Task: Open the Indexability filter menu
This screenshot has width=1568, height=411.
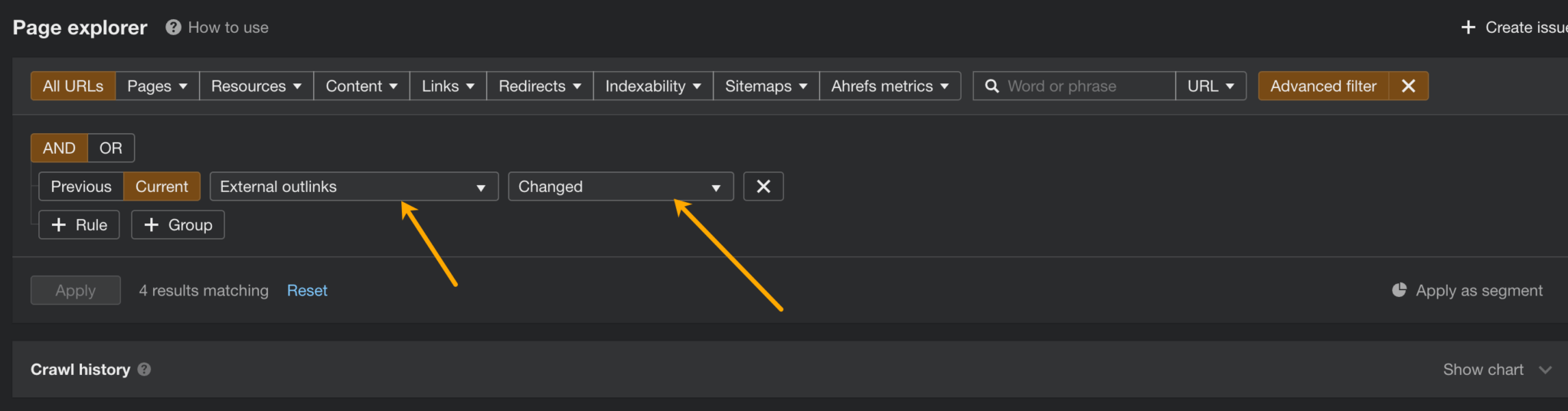Action: click(653, 86)
